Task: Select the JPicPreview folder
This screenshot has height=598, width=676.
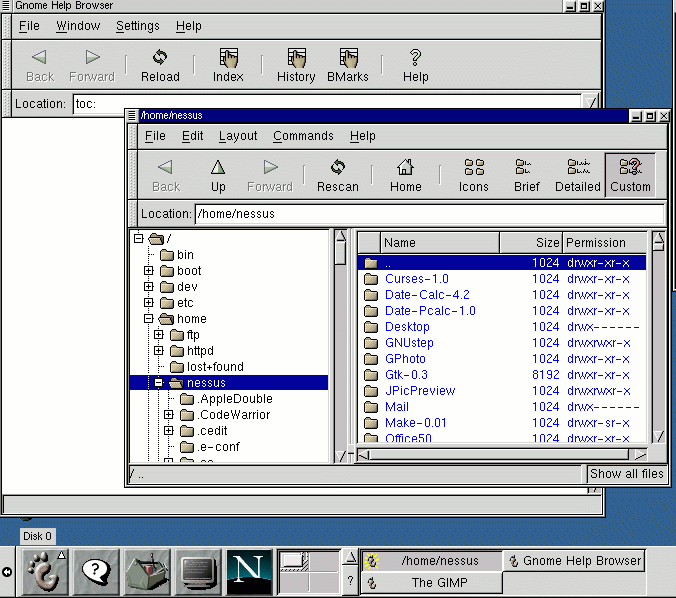Action: [x=419, y=391]
